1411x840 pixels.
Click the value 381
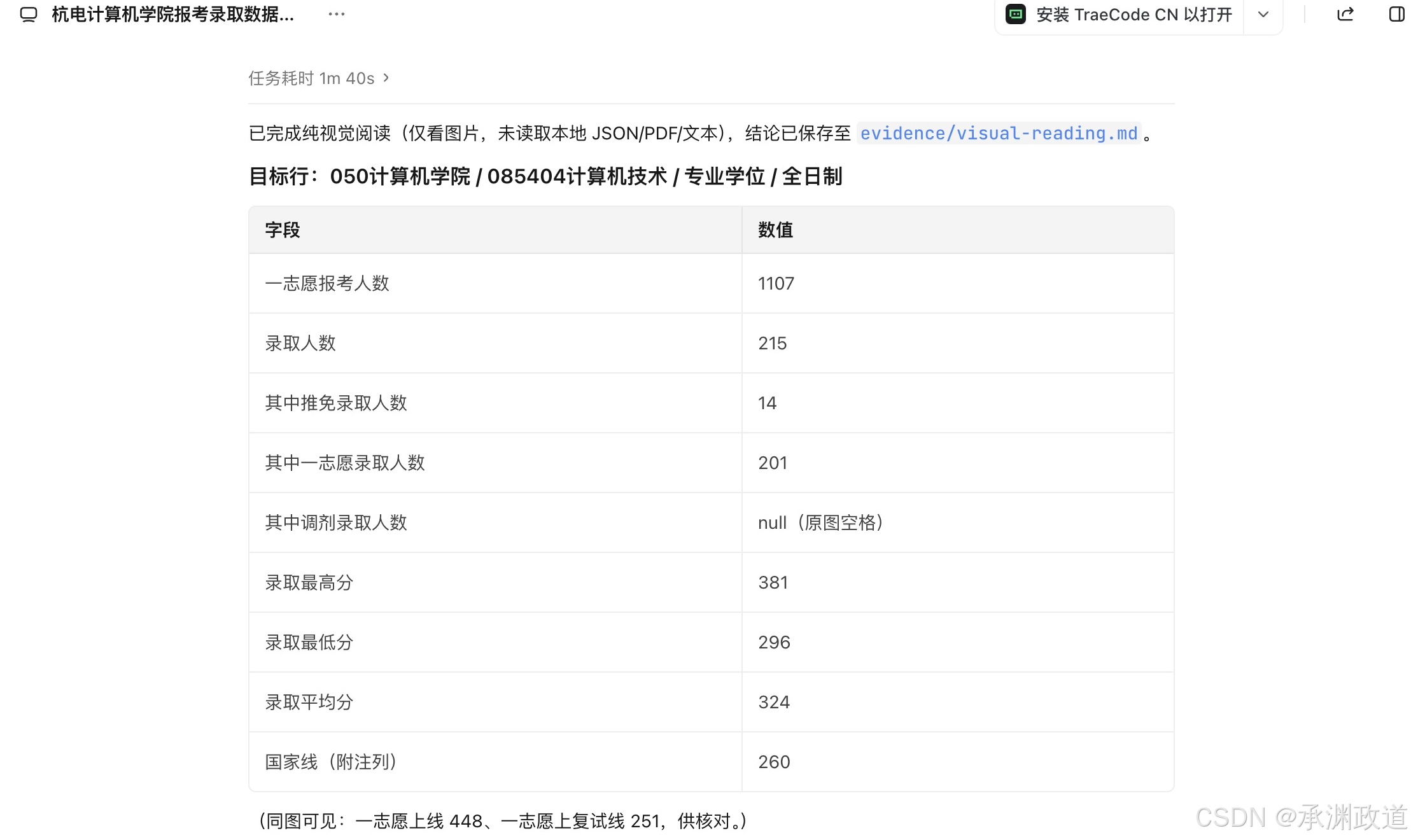(773, 582)
